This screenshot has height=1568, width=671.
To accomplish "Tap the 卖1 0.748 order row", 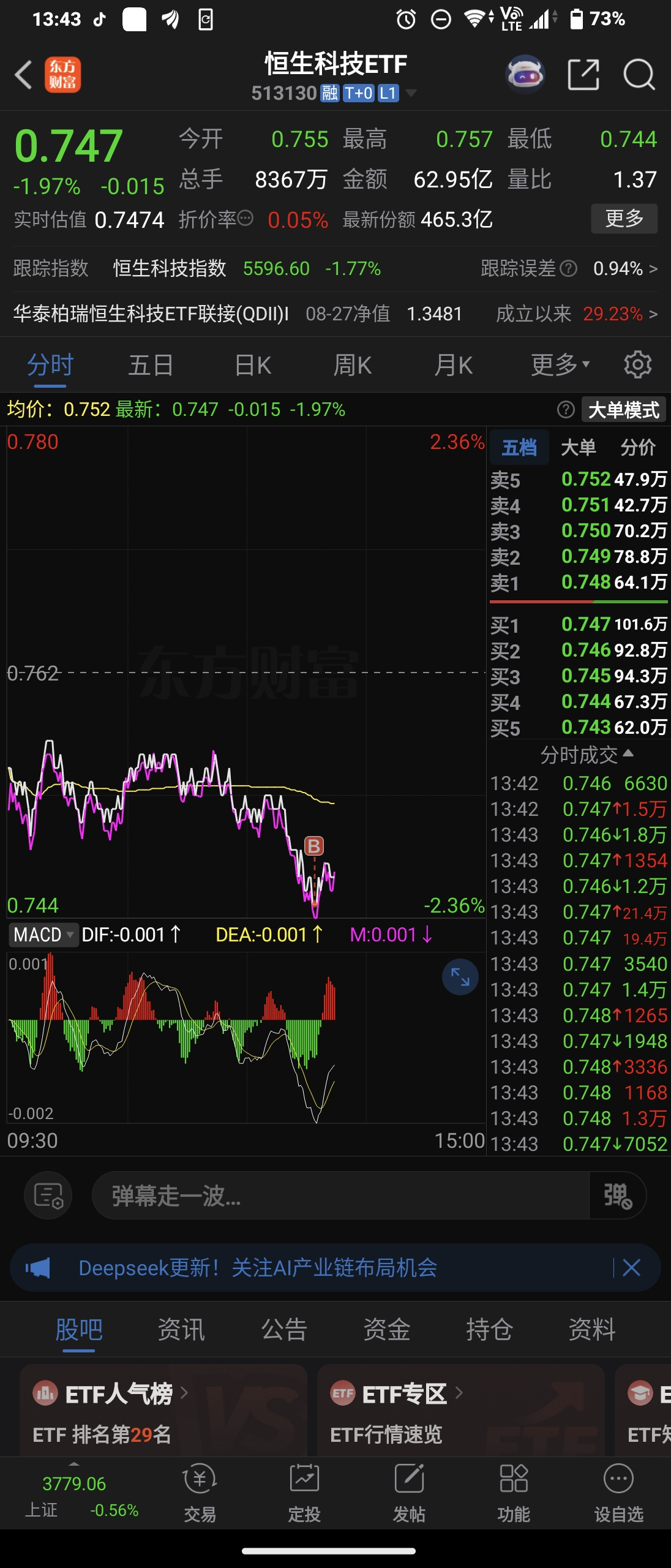I will tap(579, 582).
